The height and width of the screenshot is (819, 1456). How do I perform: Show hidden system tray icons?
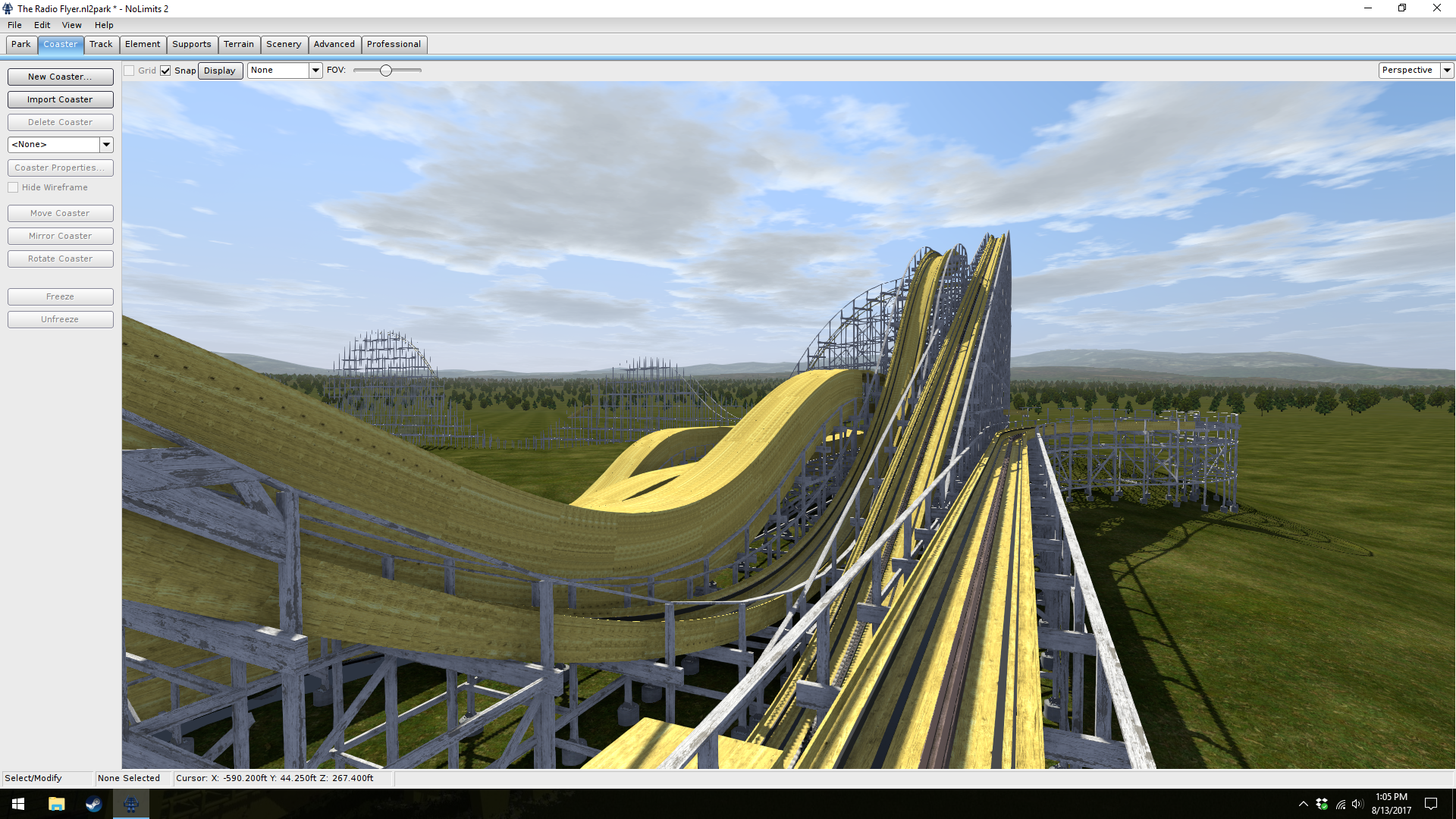click(x=1303, y=804)
